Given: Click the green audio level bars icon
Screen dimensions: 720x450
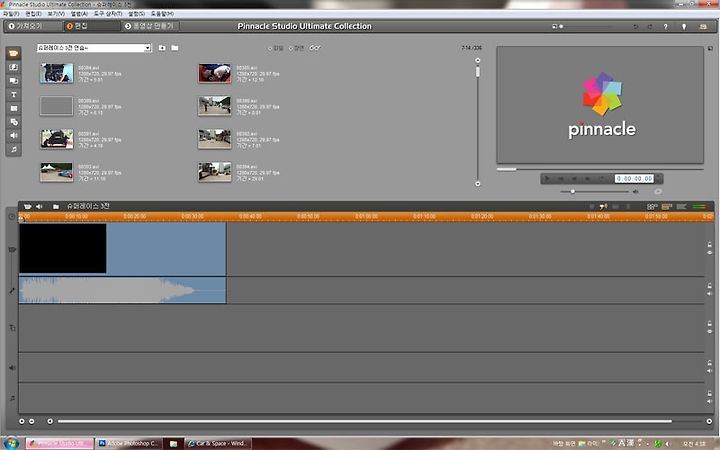Looking at the screenshot, I should click(x=699, y=207).
